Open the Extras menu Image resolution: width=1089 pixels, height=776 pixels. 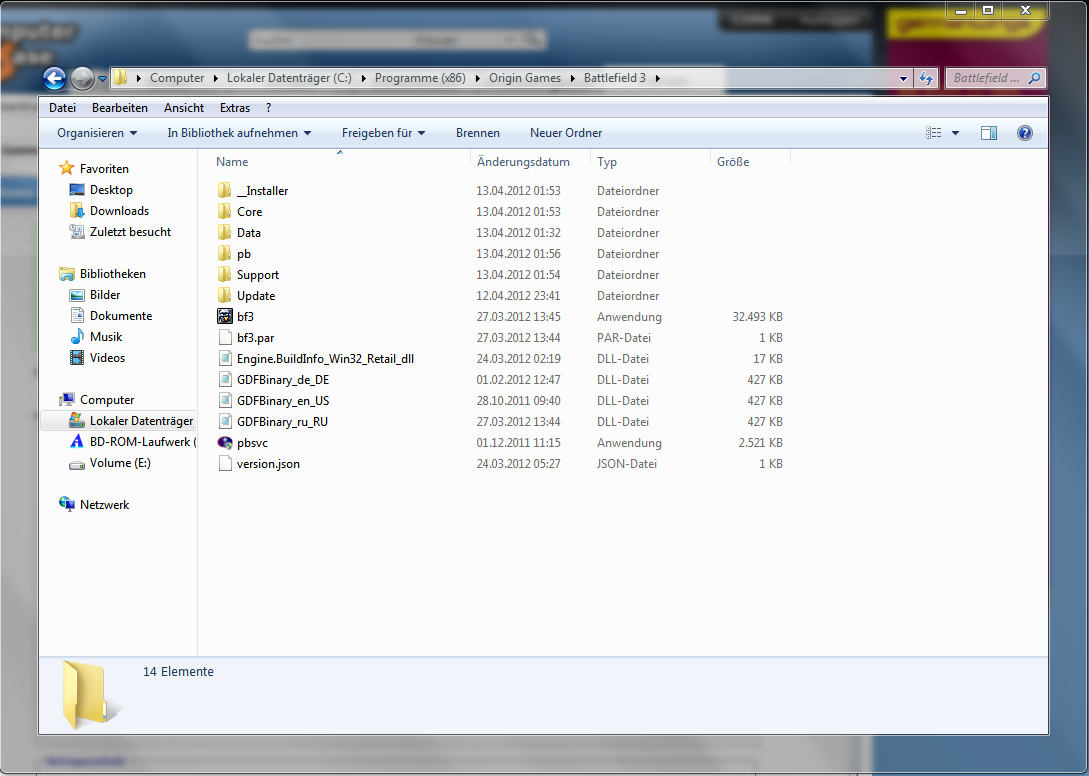(x=235, y=108)
